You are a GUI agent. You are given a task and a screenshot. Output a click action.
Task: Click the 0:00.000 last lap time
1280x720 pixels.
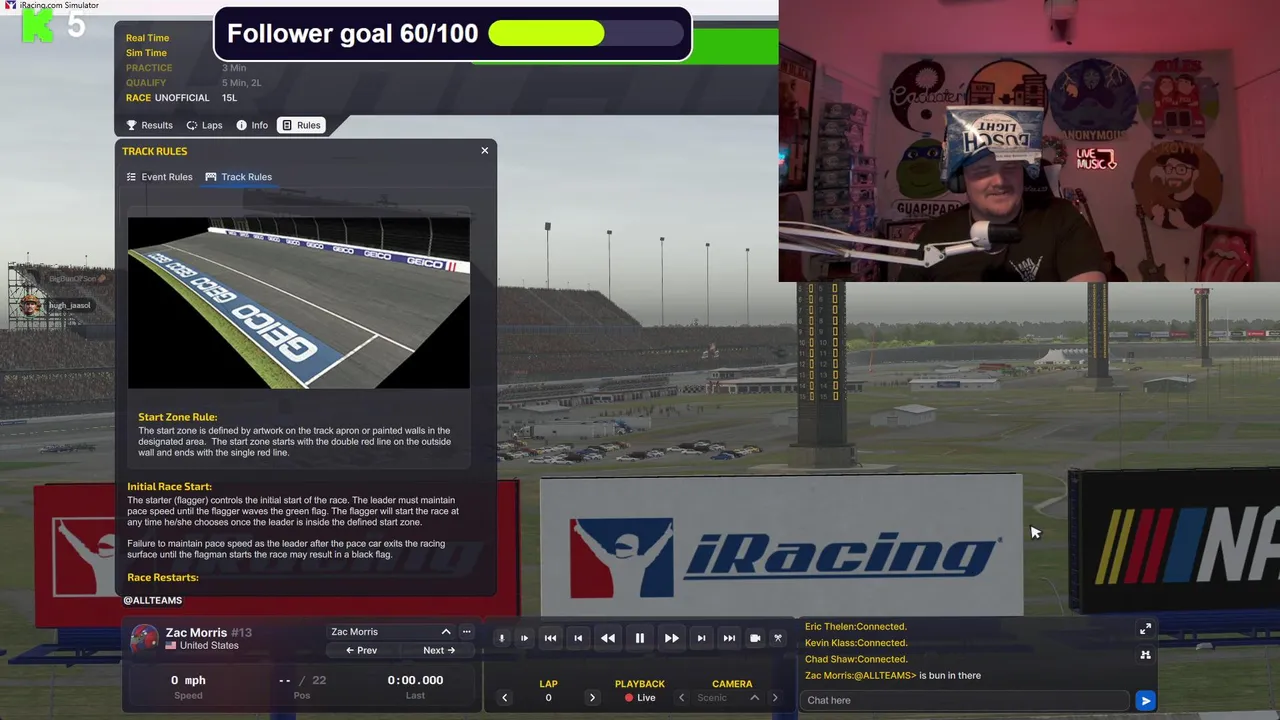tap(415, 680)
